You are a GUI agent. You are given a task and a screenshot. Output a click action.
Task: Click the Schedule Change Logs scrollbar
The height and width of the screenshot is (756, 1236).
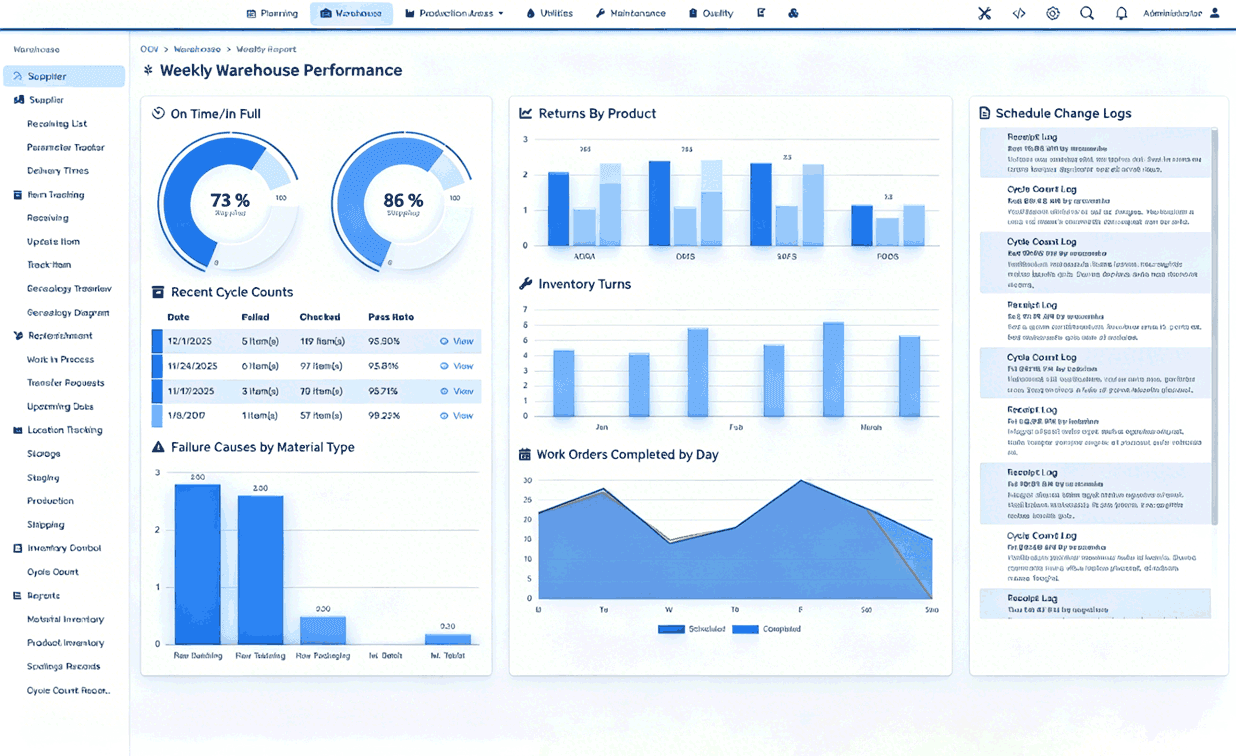point(1215,326)
